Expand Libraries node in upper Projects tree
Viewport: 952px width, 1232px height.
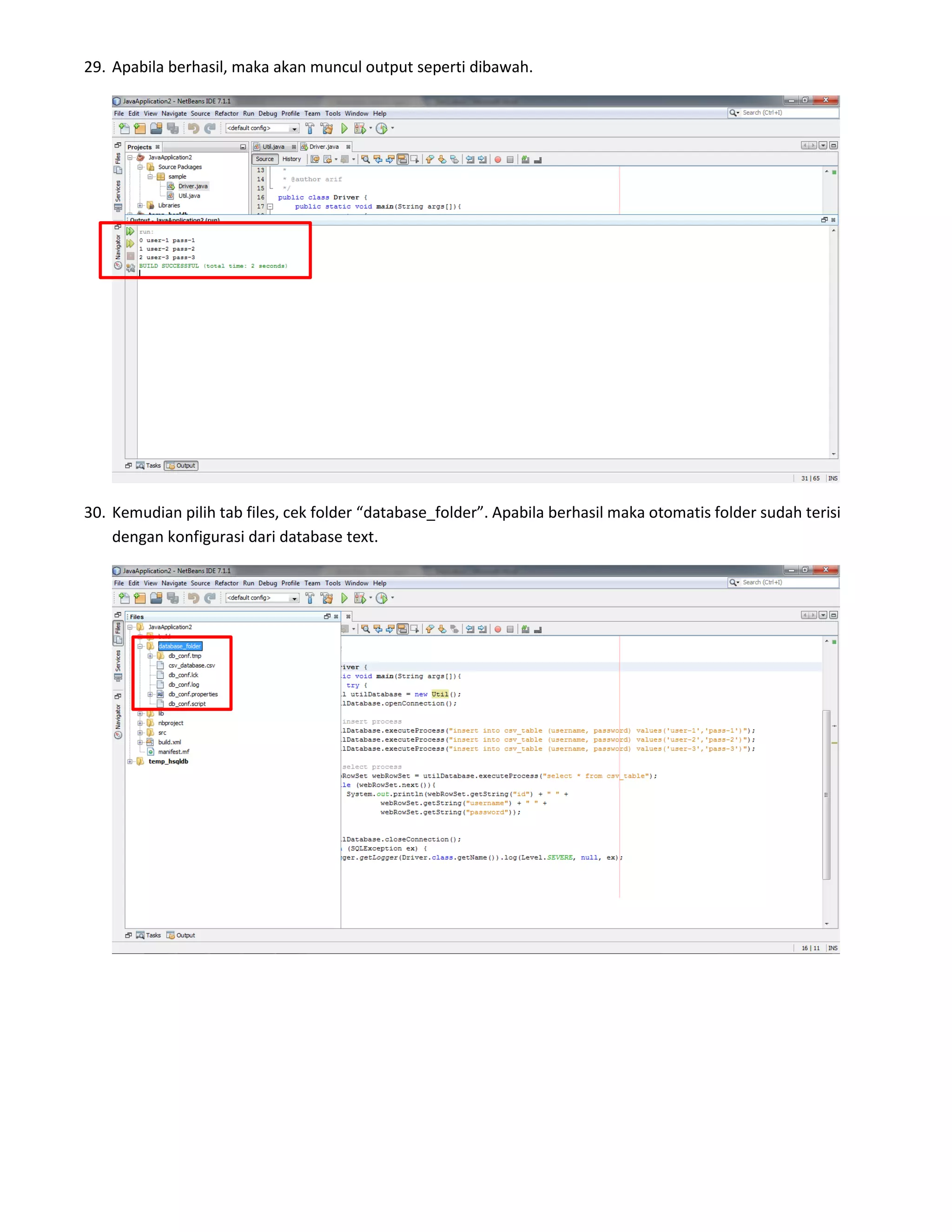[x=140, y=205]
